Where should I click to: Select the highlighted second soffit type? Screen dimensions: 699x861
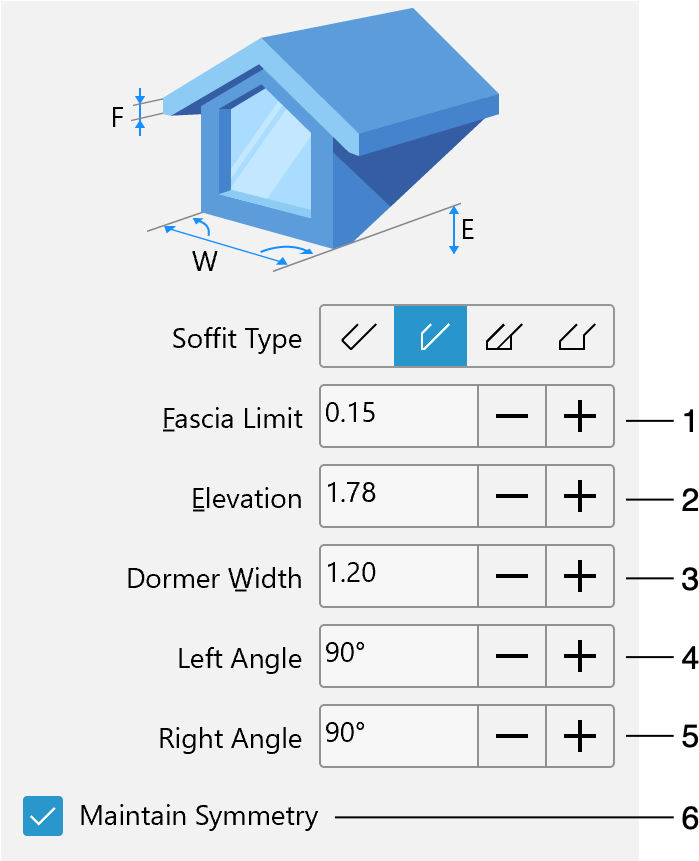430,336
